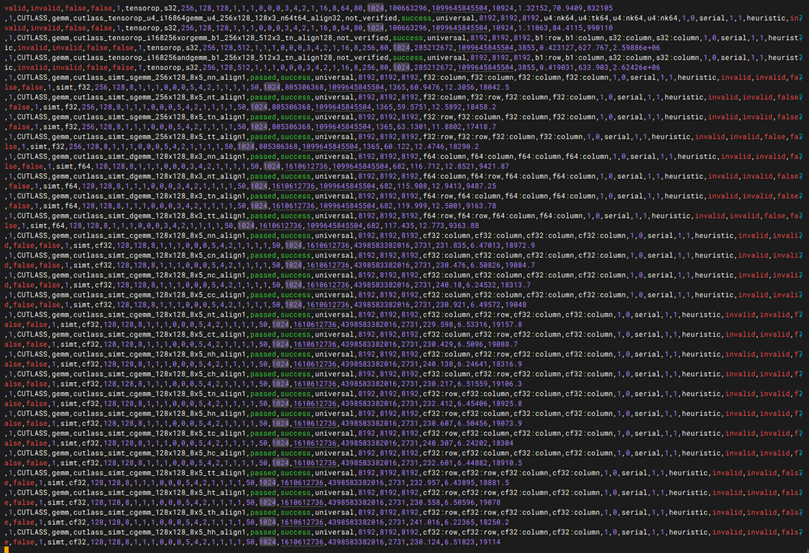Click the cgemm result value 18313.7

515,285
